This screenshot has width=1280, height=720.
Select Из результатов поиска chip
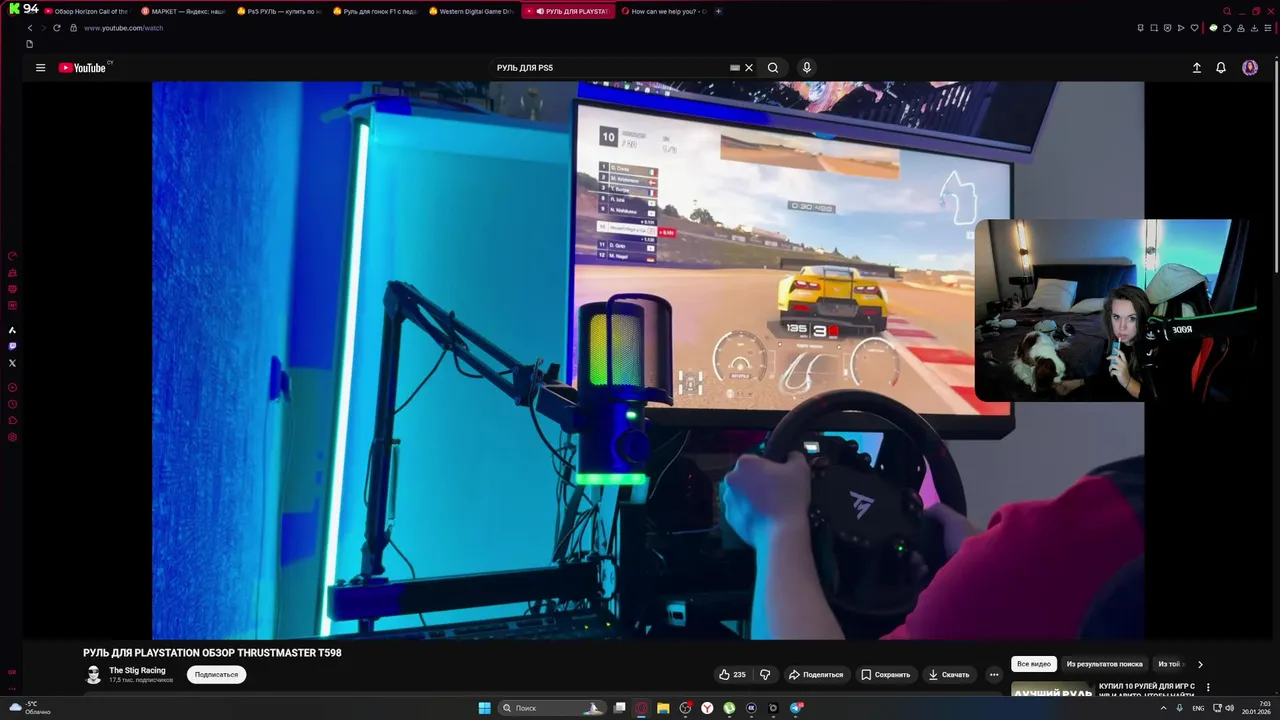tap(1104, 664)
